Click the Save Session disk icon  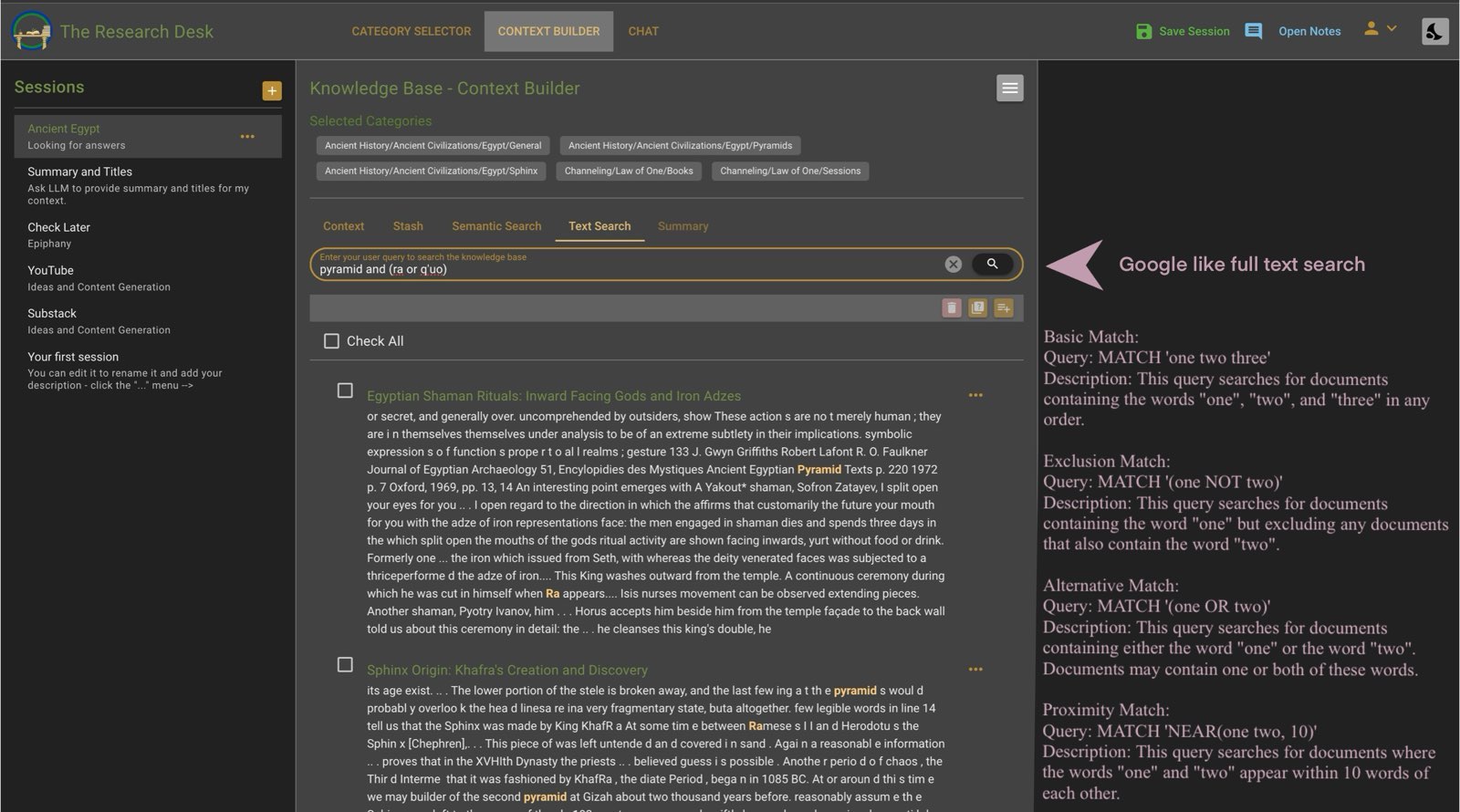pyautogui.click(x=1143, y=31)
